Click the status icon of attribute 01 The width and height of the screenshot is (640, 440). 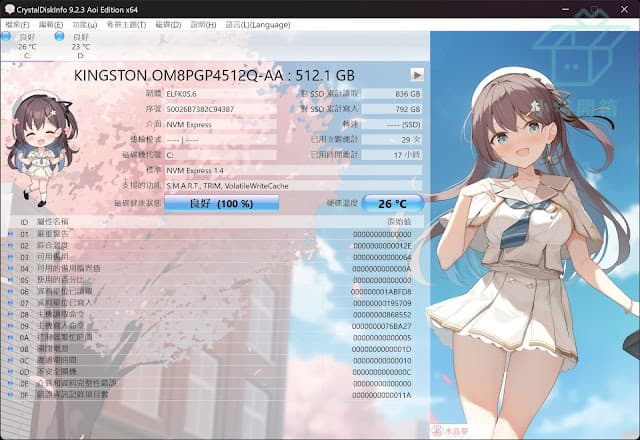pyautogui.click(x=10, y=234)
